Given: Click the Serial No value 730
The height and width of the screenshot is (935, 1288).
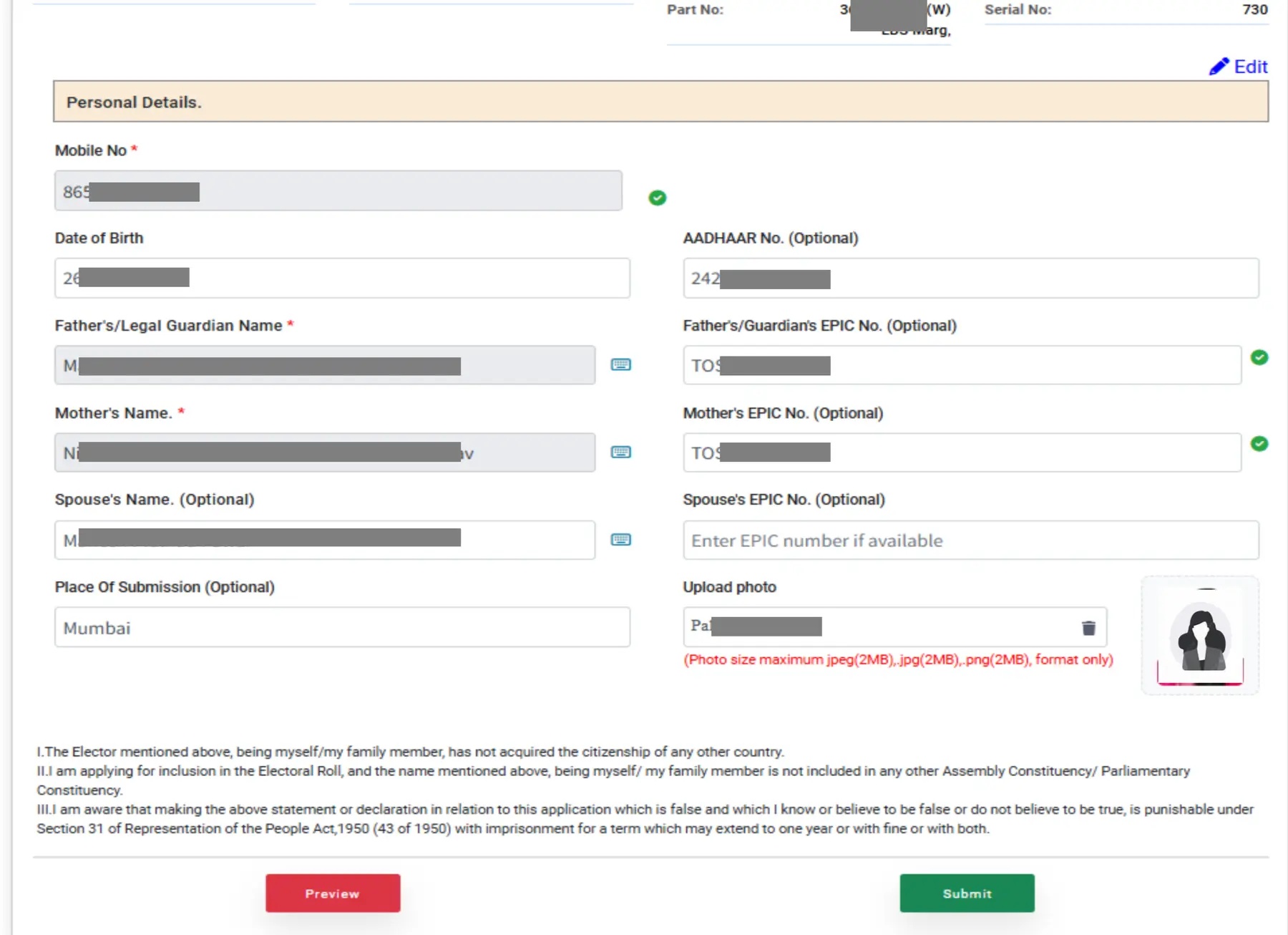Looking at the screenshot, I should coord(1254,9).
